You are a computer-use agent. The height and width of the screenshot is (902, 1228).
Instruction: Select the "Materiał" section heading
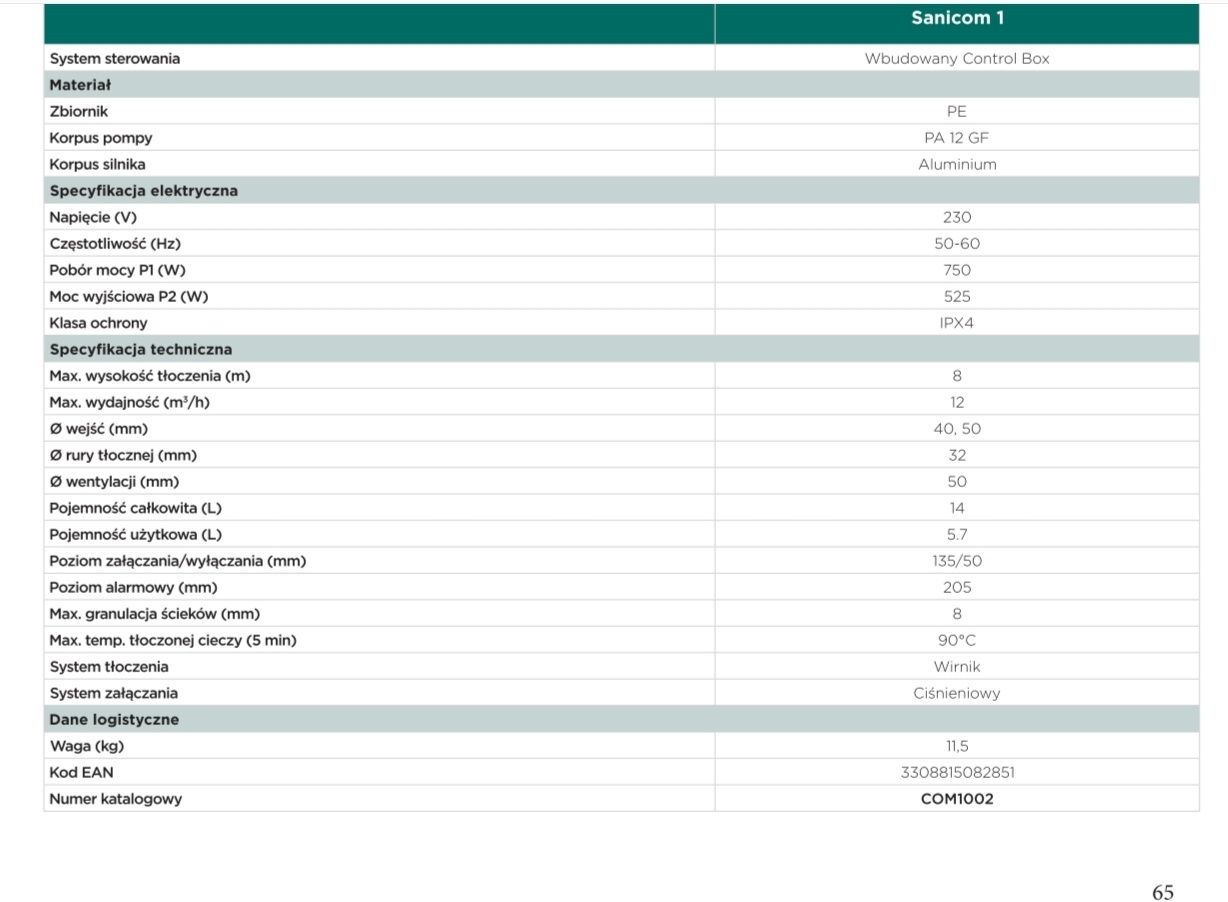pyautogui.click(x=80, y=85)
